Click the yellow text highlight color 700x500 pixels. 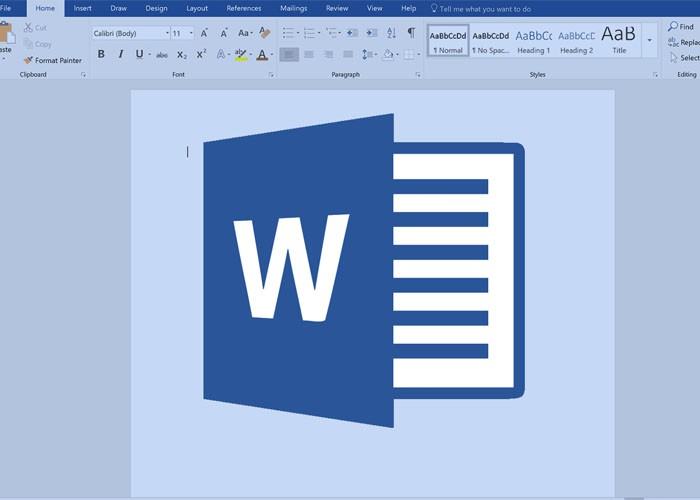click(240, 54)
